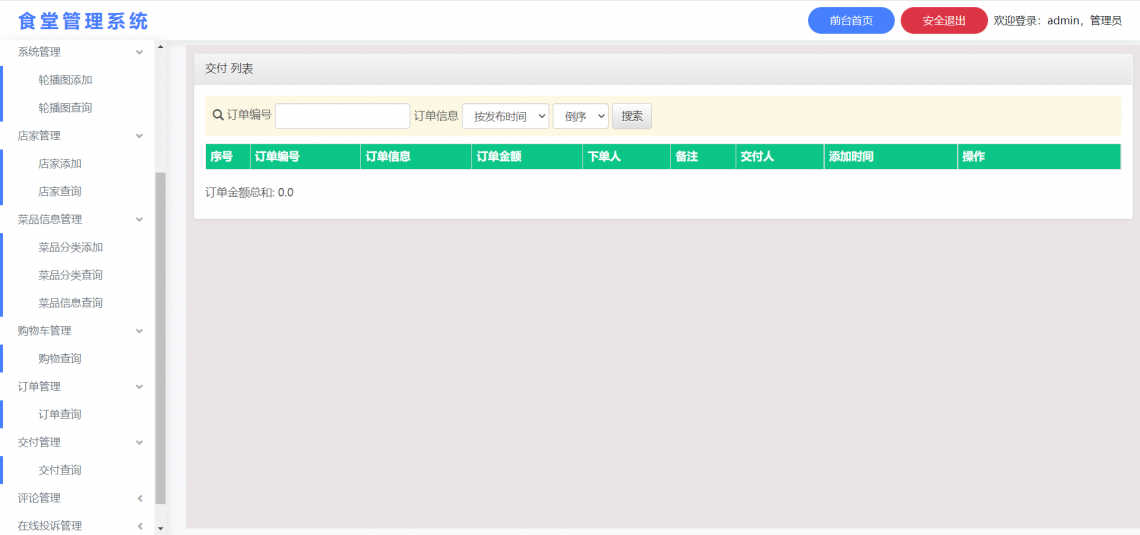
Task: Open 菜品分类查询 menu item
Action: point(71,275)
